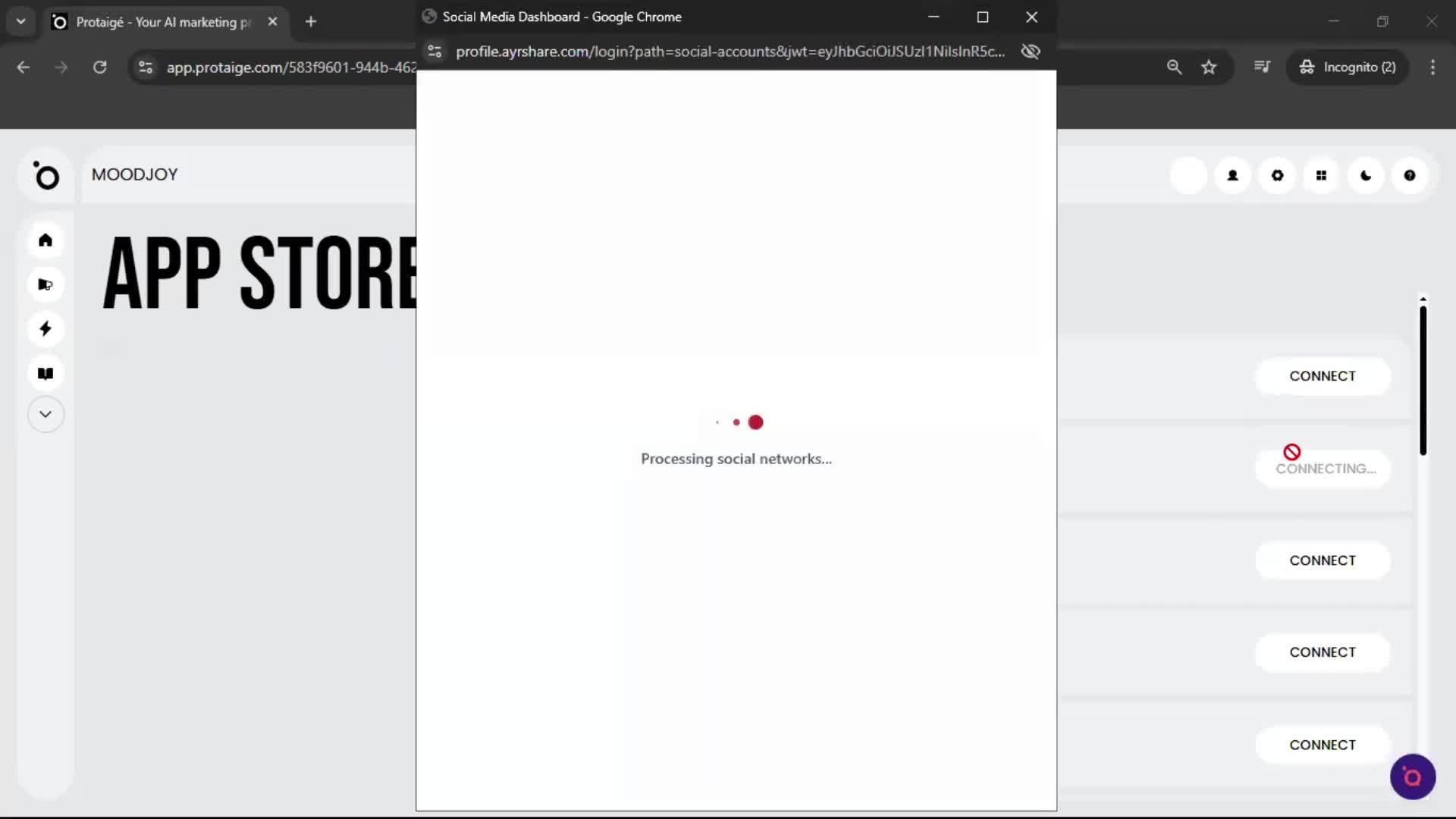Open the Home view in sidebar

[x=45, y=240]
